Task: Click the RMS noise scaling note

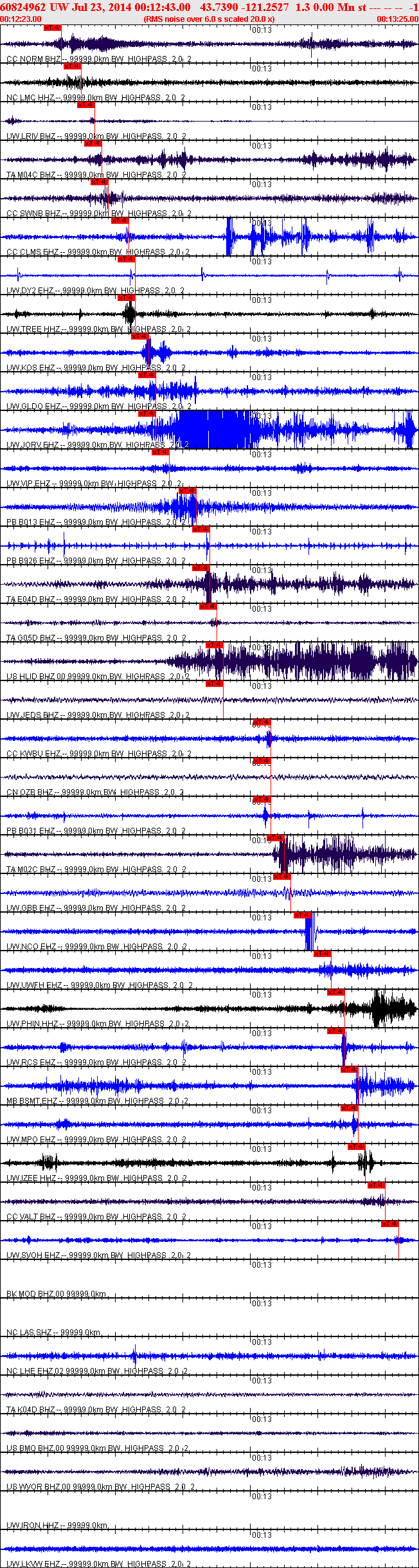Action: 209,19
